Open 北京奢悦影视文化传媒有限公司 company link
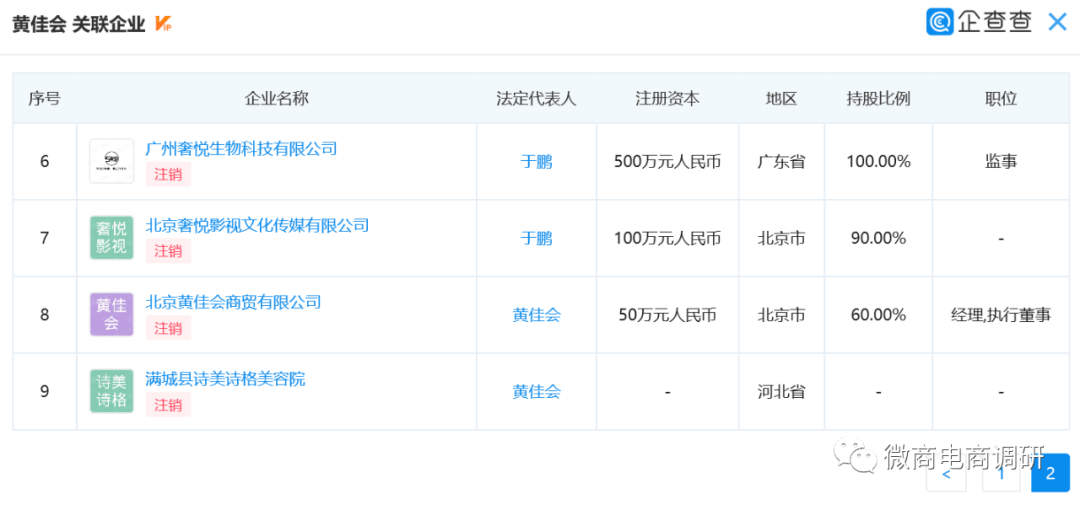The width and height of the screenshot is (1080, 505). (x=257, y=226)
